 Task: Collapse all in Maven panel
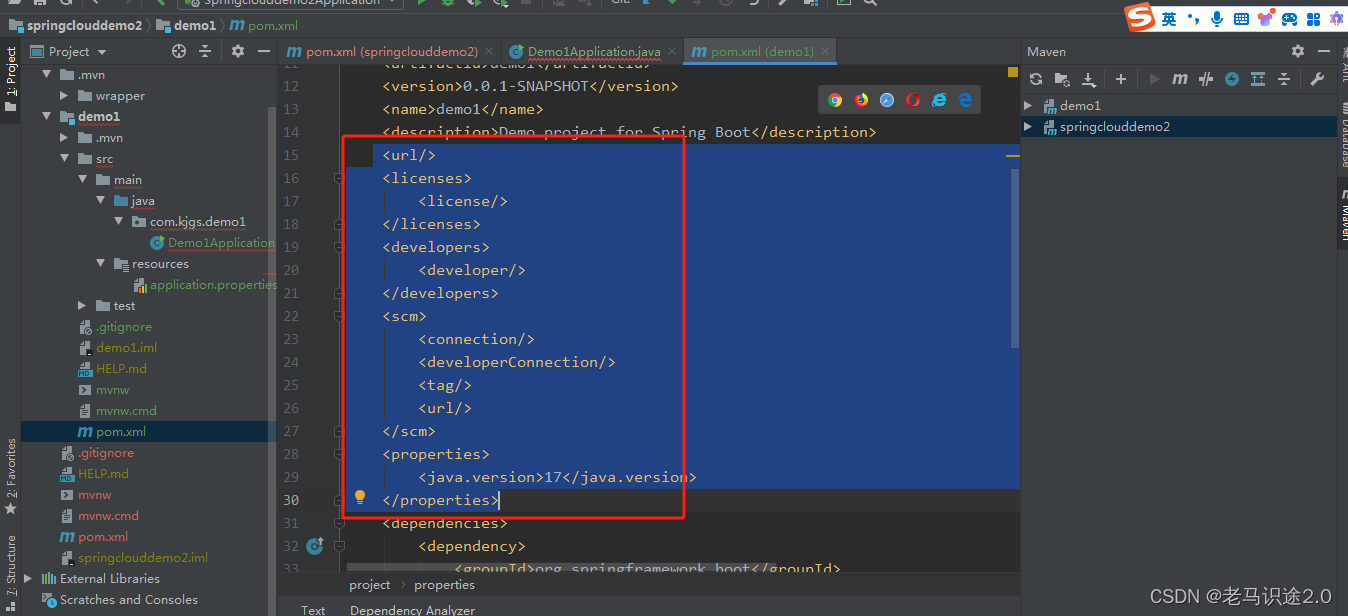(x=1284, y=79)
